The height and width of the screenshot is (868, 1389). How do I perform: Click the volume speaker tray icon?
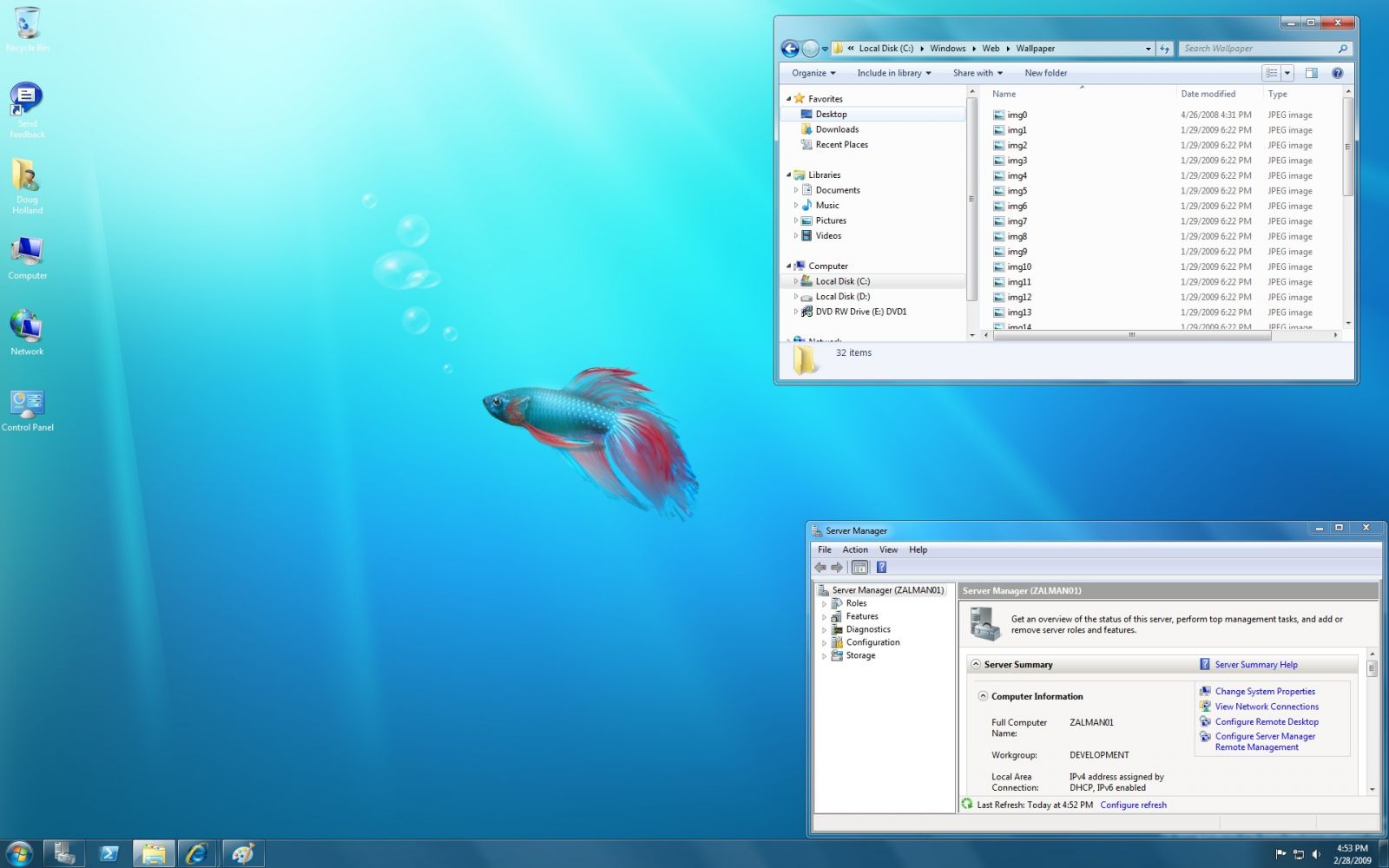click(x=1317, y=854)
